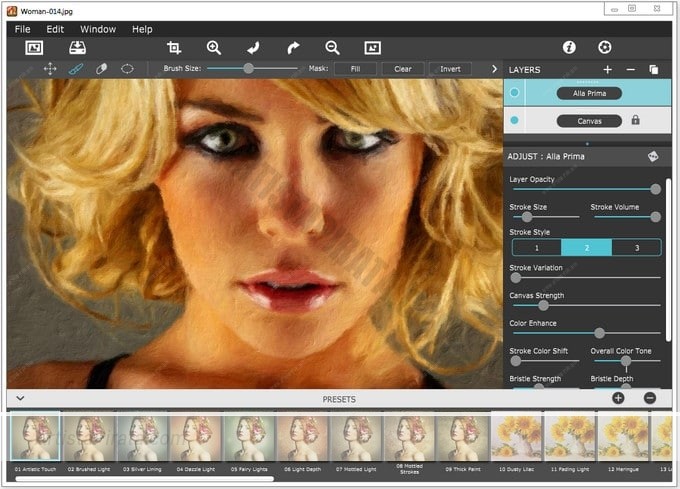Select the move/pan arrows tool
The image size is (680, 489).
point(50,68)
